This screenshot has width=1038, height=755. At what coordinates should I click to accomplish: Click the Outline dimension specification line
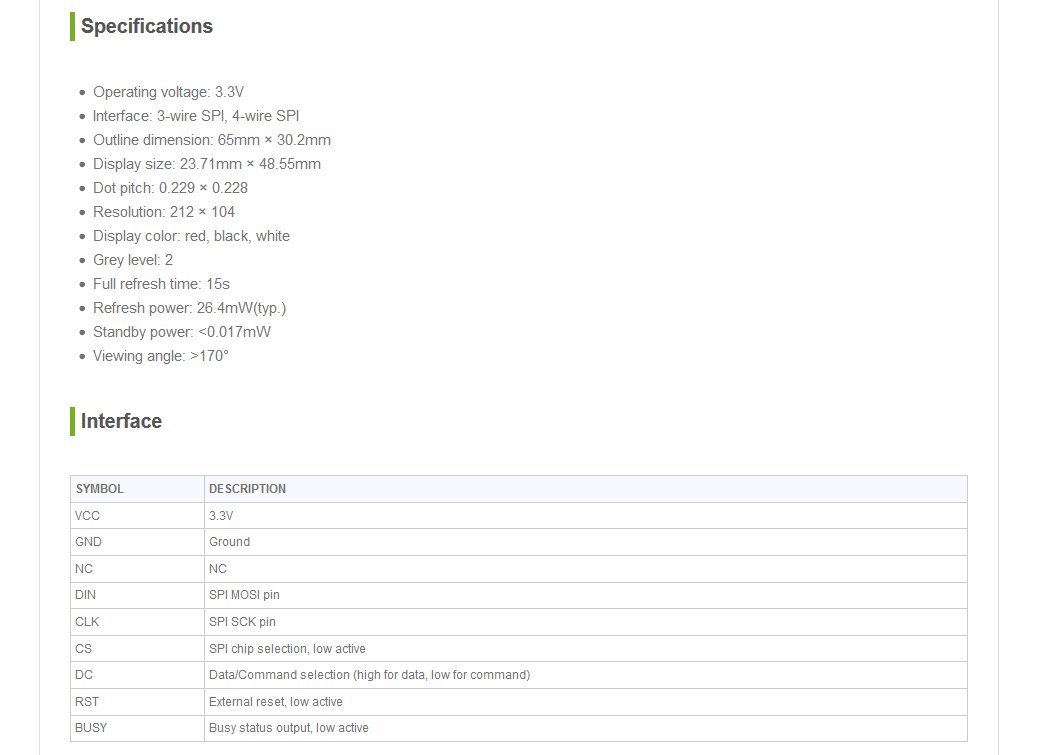[x=211, y=140]
